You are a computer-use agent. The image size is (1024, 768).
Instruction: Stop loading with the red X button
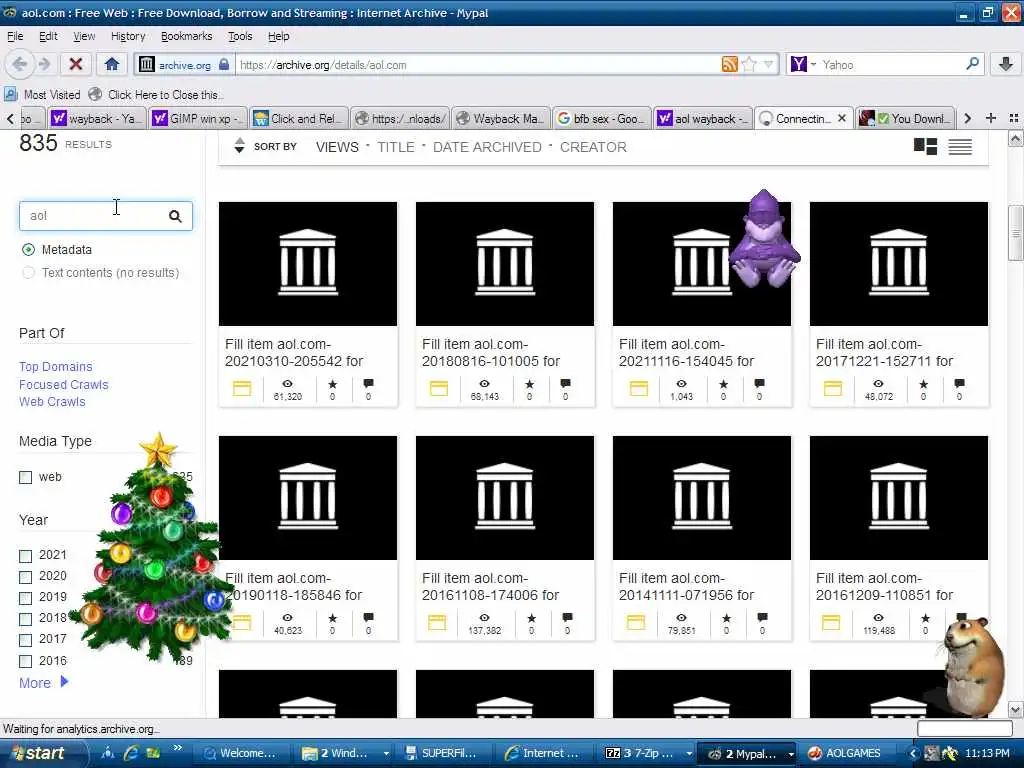[76, 64]
